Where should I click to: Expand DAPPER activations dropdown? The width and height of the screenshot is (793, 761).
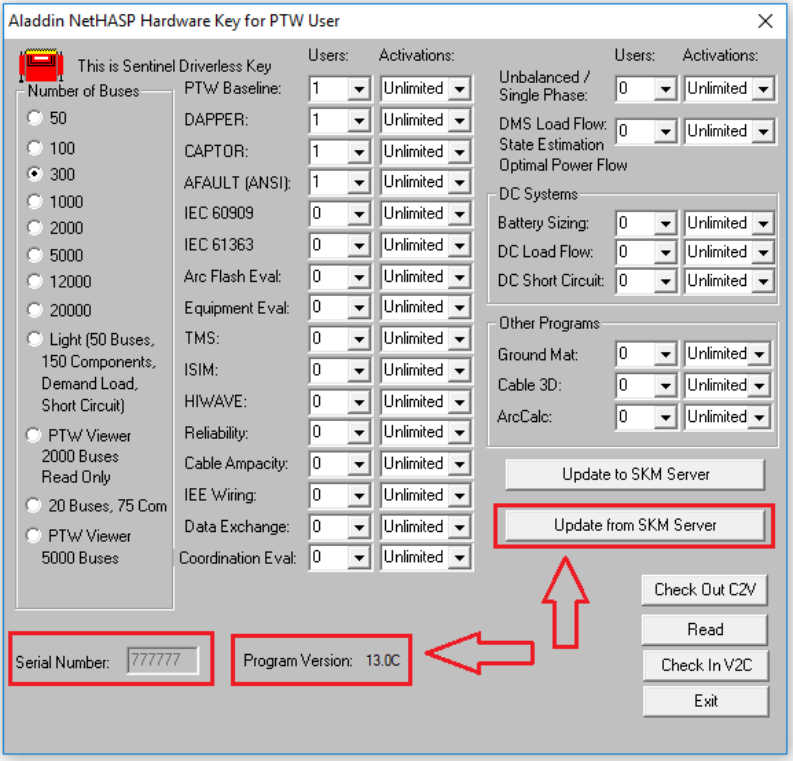point(458,120)
